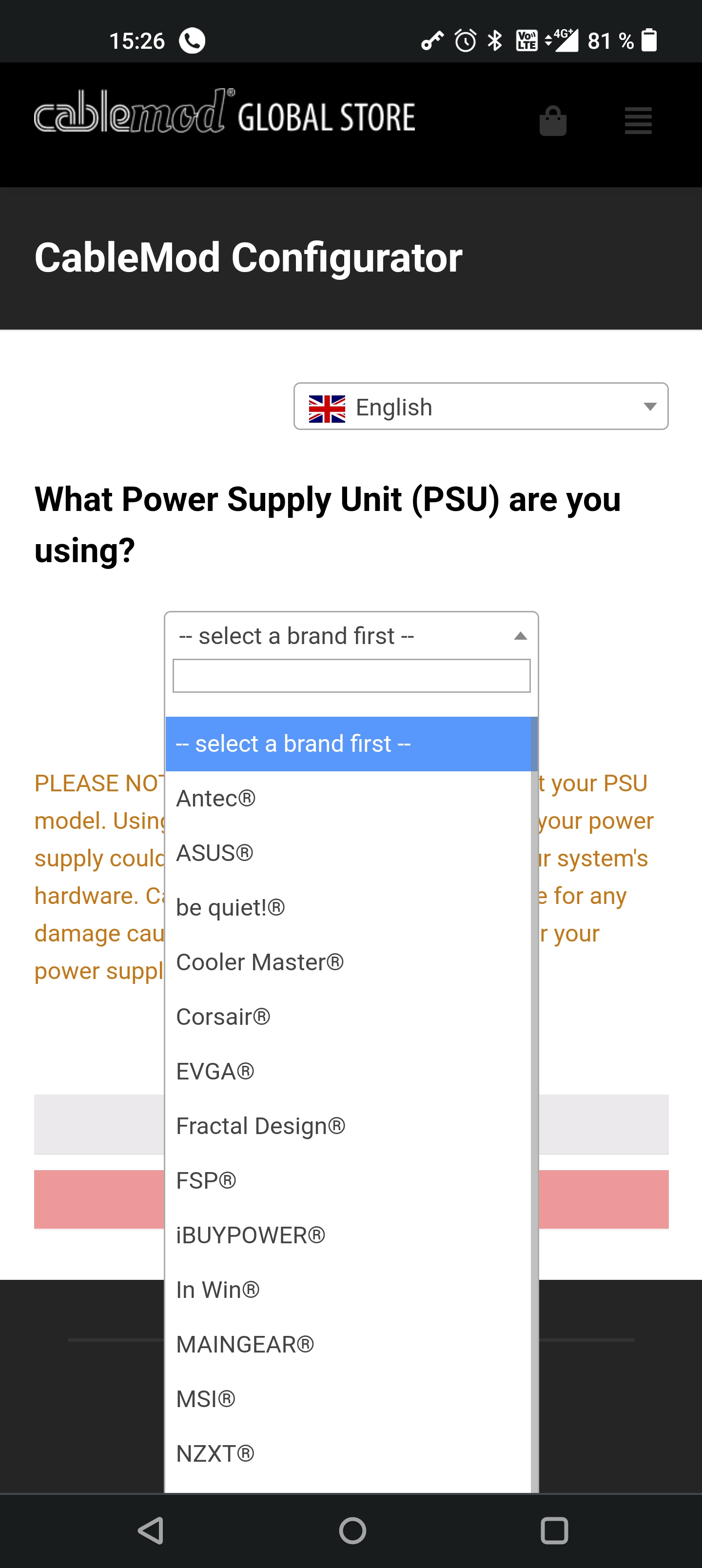
Task: Expand the English language dropdown
Action: [481, 407]
